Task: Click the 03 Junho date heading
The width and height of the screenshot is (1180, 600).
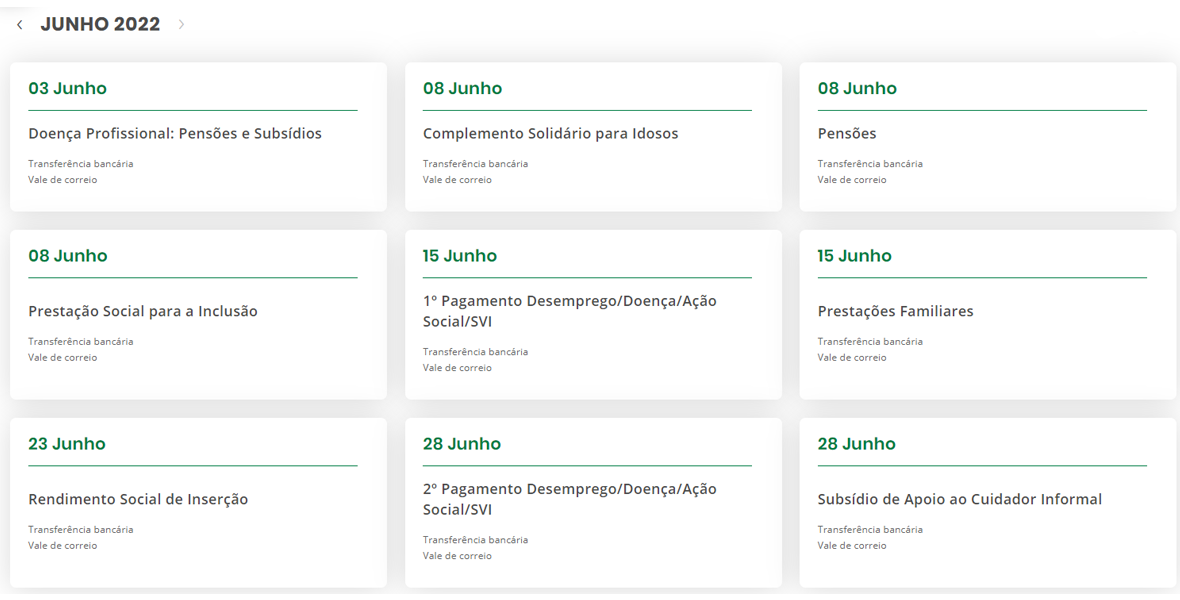Action: (x=67, y=89)
